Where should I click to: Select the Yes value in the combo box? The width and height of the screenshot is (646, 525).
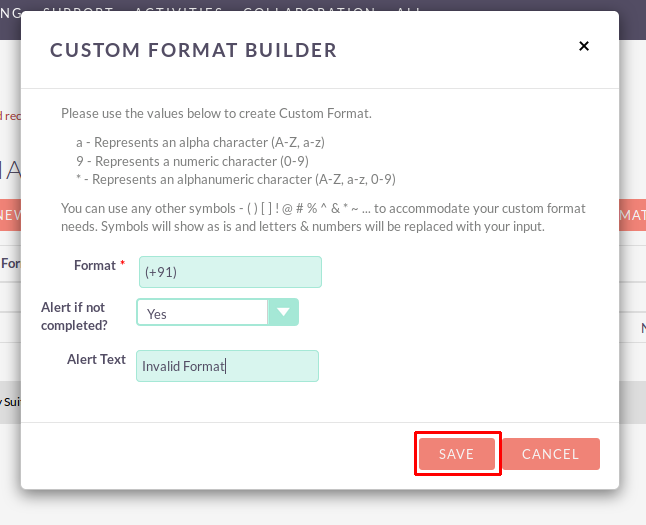pos(202,312)
